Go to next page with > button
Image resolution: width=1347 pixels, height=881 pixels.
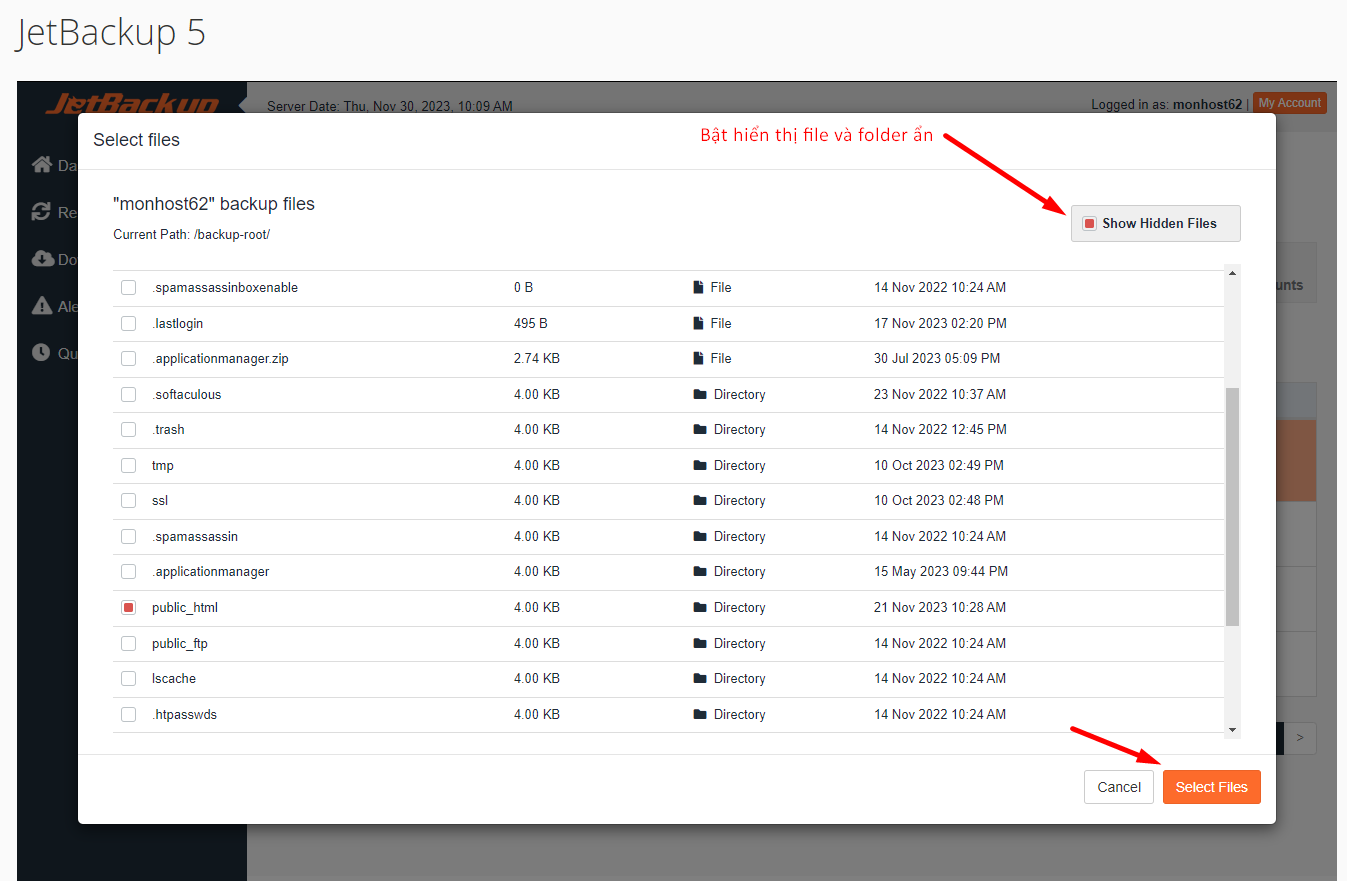[1300, 738]
